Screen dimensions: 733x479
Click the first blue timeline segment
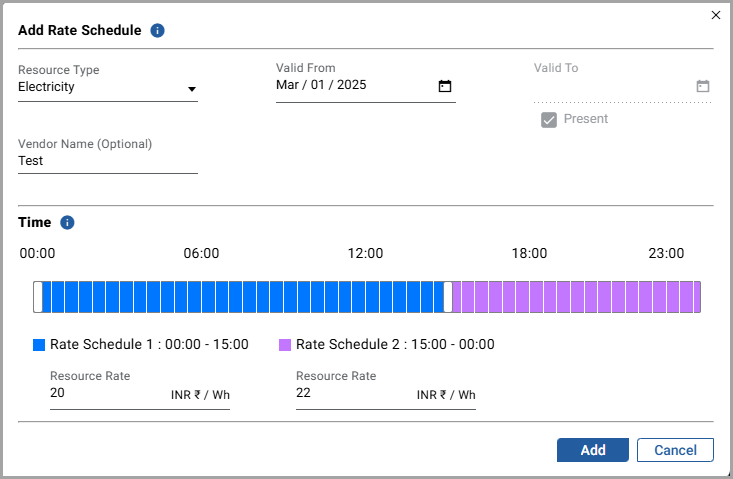(48, 297)
